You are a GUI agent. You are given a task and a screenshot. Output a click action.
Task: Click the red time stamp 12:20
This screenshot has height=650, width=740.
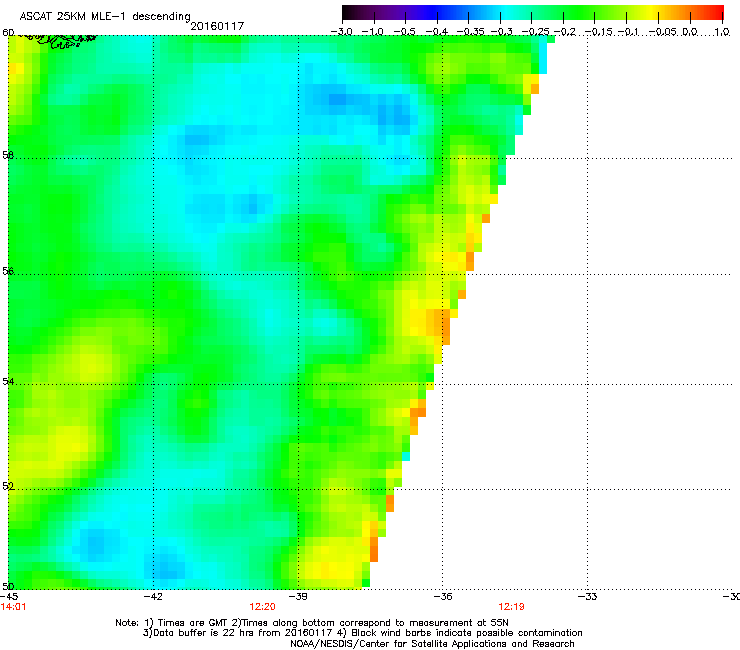262,607
